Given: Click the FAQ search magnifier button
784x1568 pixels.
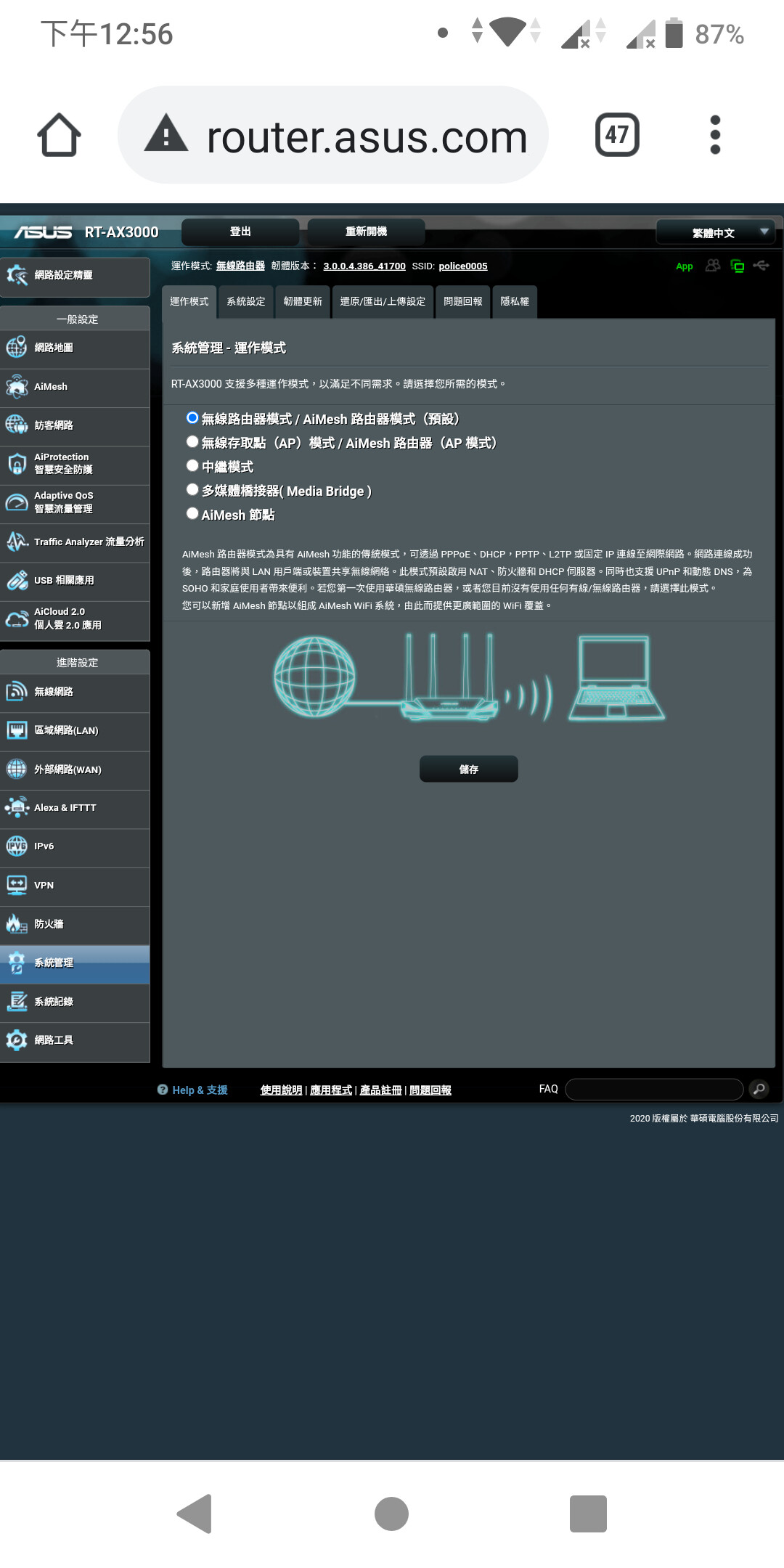Looking at the screenshot, I should click(758, 1089).
